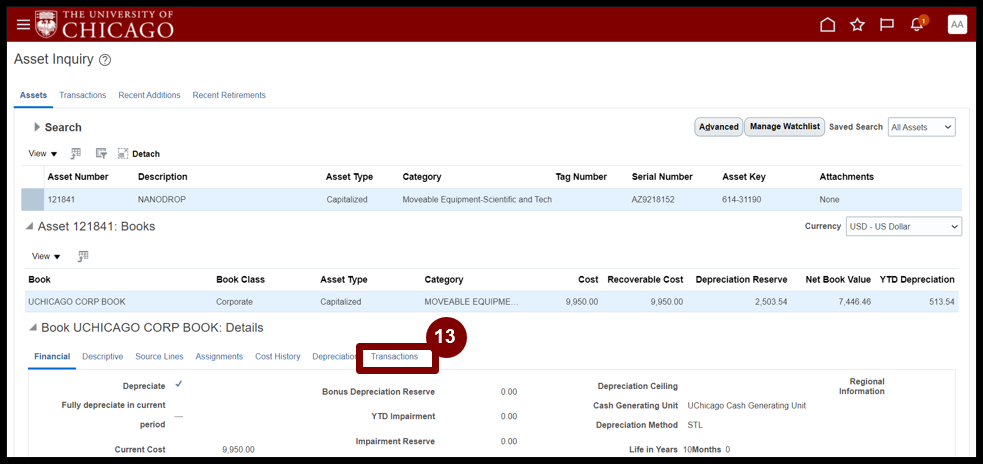The width and height of the screenshot is (983, 464).
Task: Click Query by Example icon
Action: point(101,153)
